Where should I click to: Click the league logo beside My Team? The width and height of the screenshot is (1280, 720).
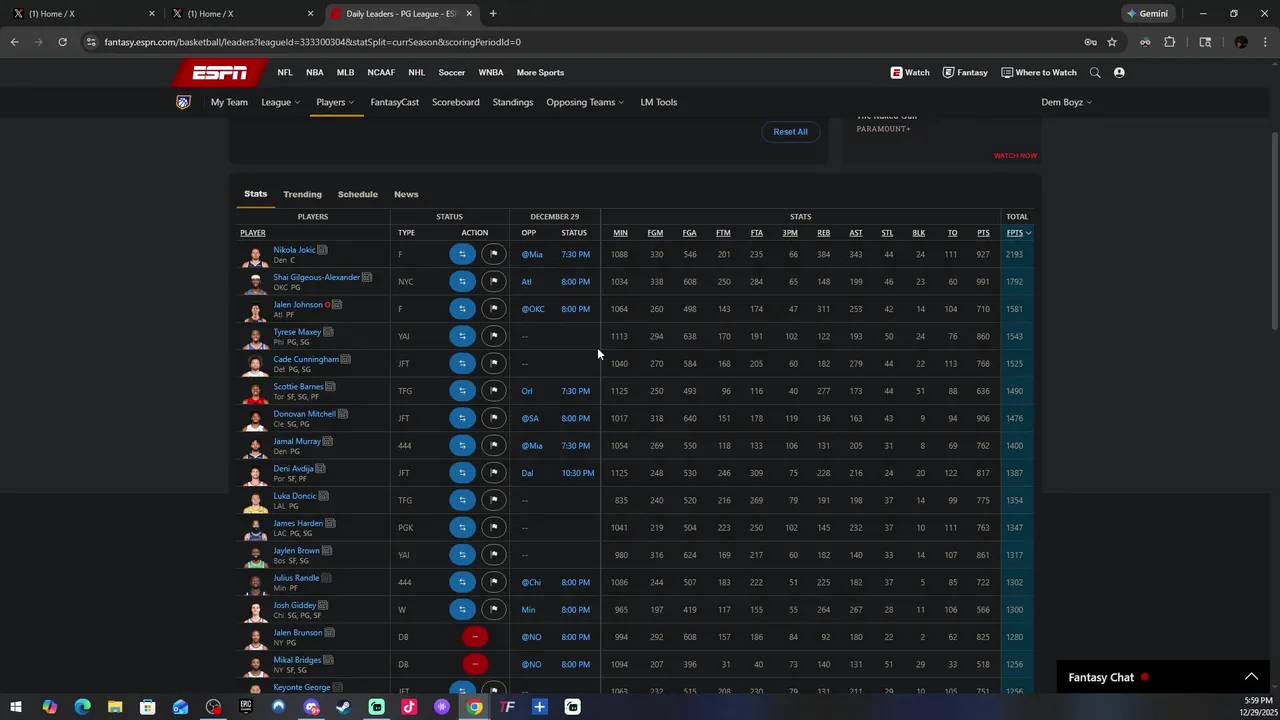click(x=183, y=102)
